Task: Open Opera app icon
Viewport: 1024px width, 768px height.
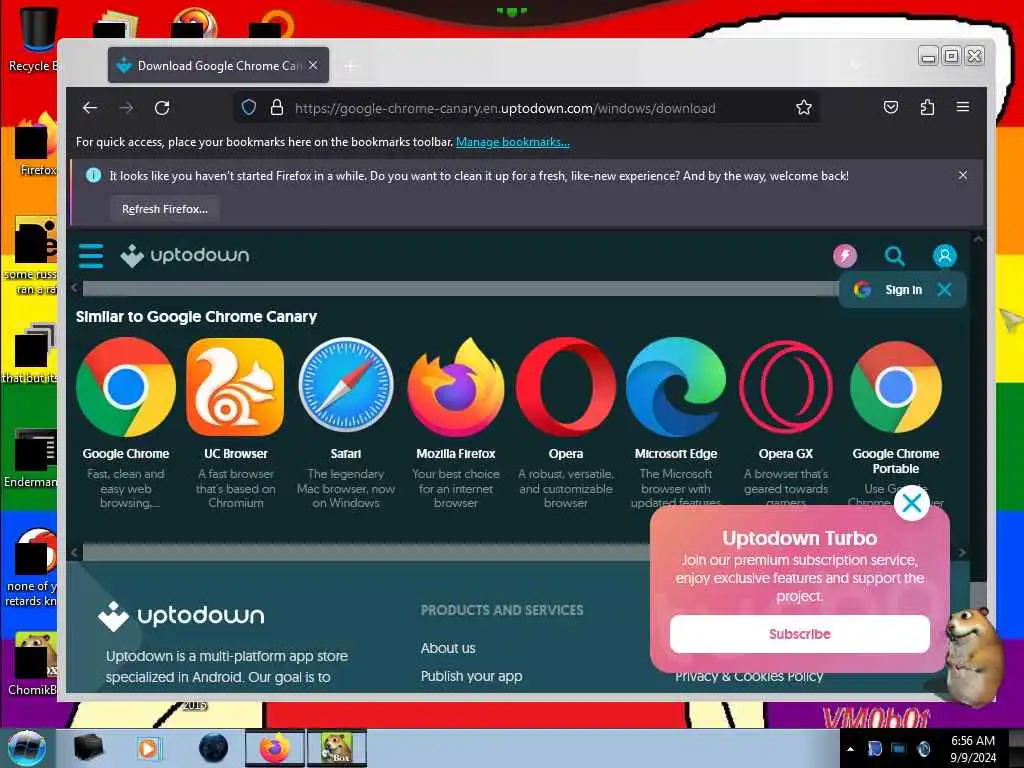Action: (566, 387)
